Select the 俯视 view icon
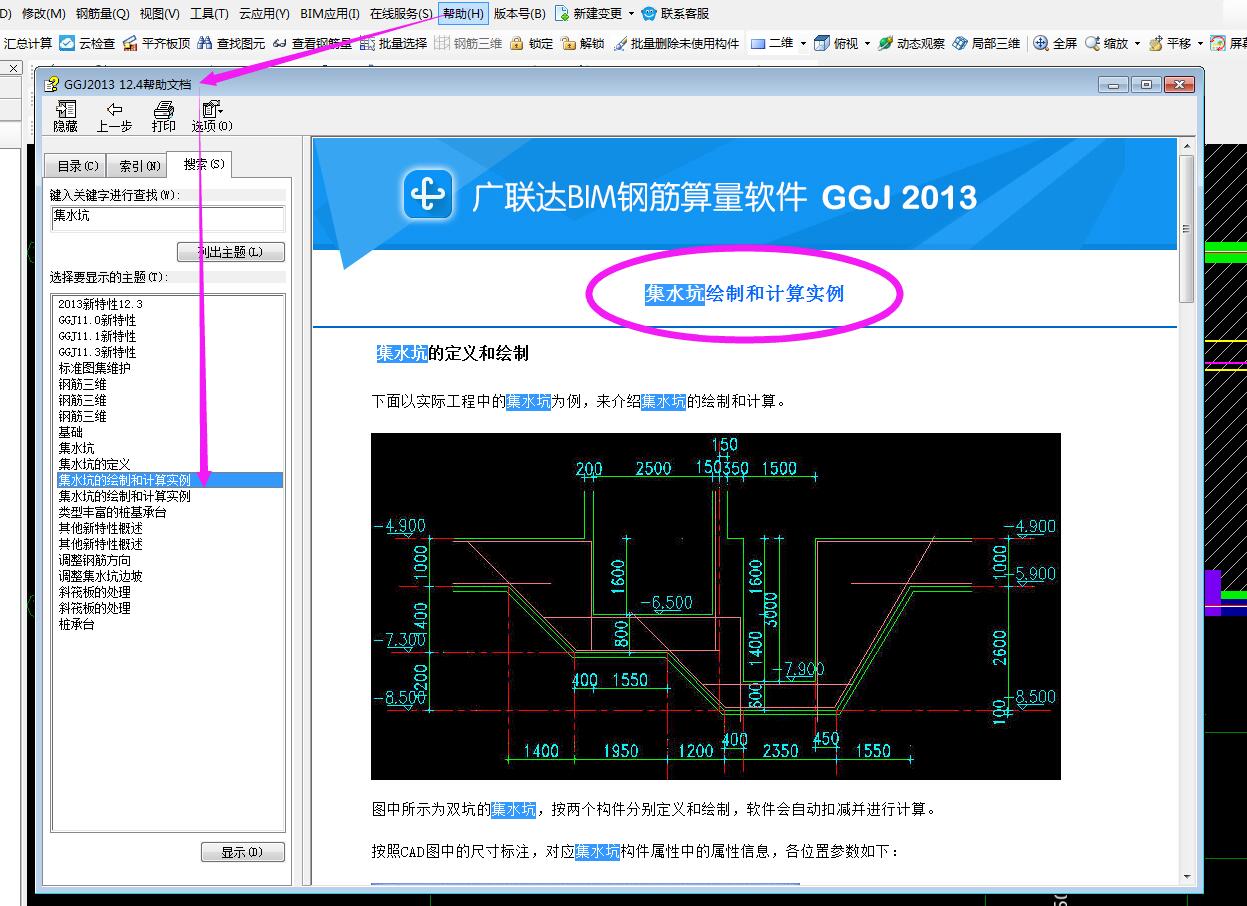Image resolution: width=1247 pixels, height=906 pixels. pyautogui.click(x=836, y=43)
